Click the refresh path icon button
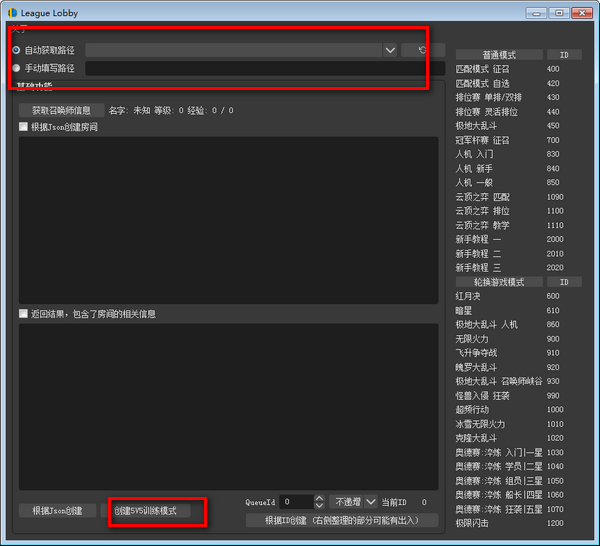600x546 pixels. pyautogui.click(x=423, y=50)
